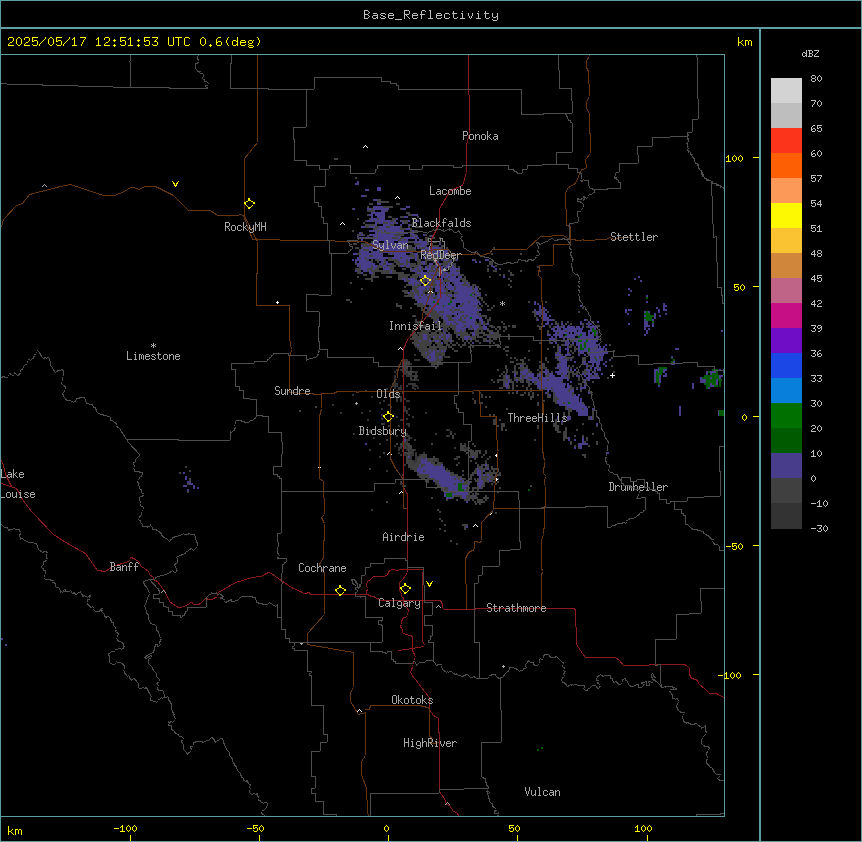Click the yellow diamond marker at Calgary

pyautogui.click(x=405, y=589)
